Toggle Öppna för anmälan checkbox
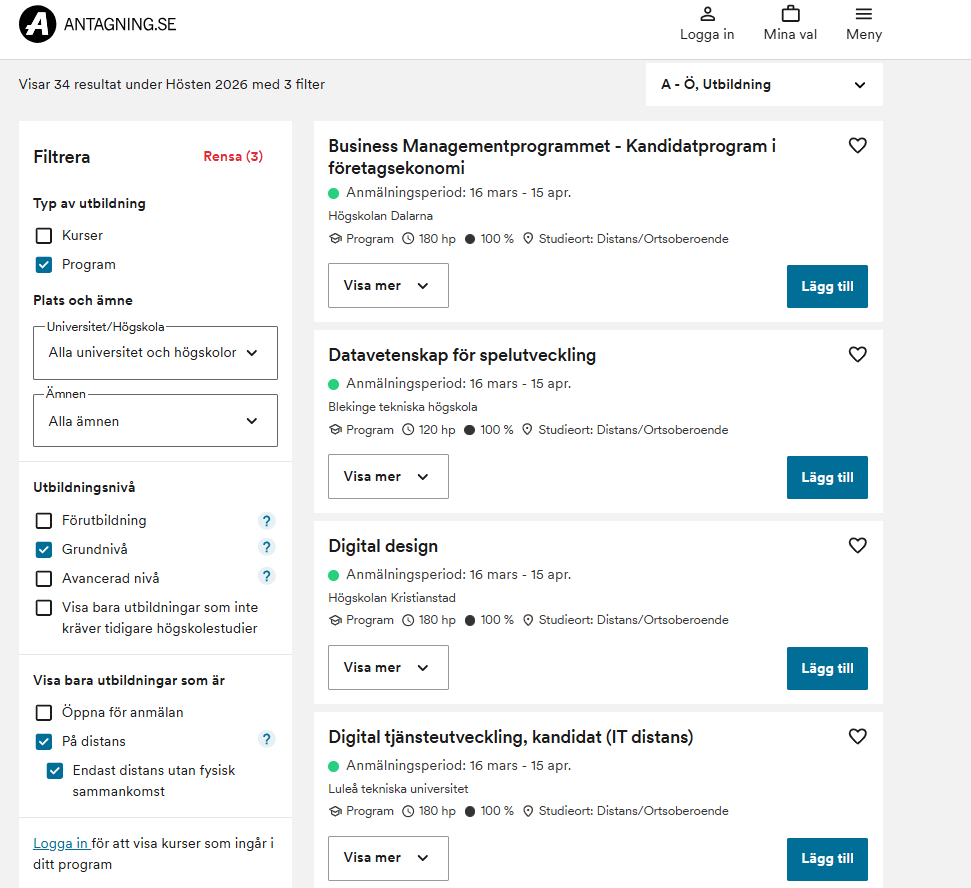The image size is (971, 888). pyautogui.click(x=44, y=713)
